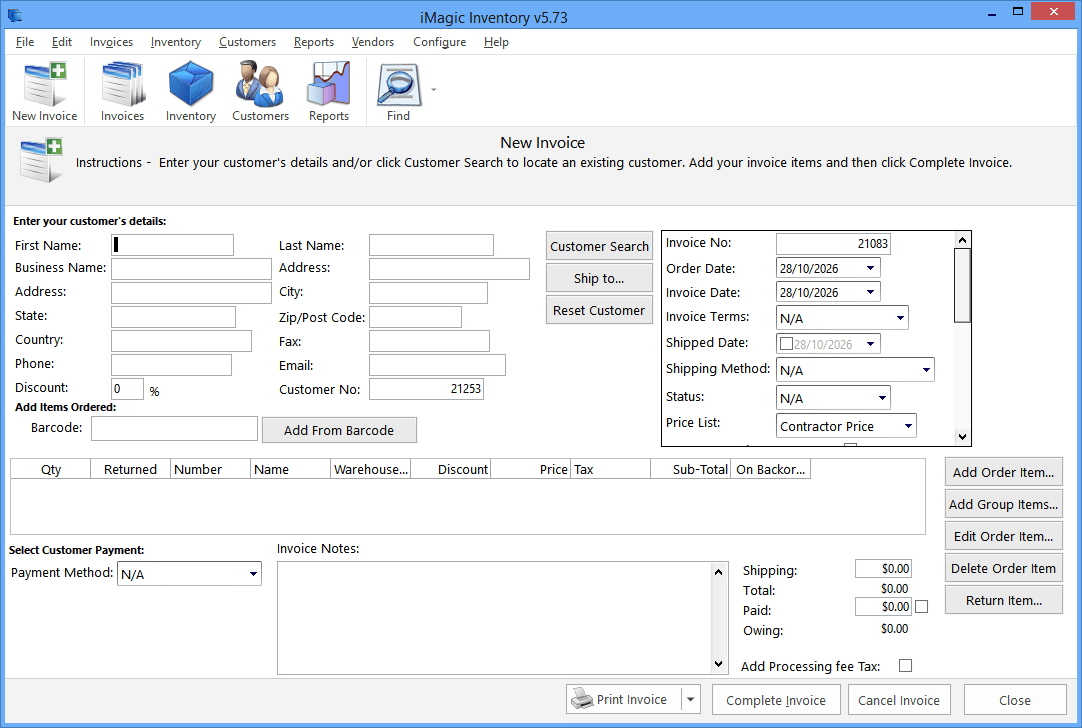Click Invoice Notes scroll up arrow
The image size is (1082, 728).
pyautogui.click(x=718, y=571)
